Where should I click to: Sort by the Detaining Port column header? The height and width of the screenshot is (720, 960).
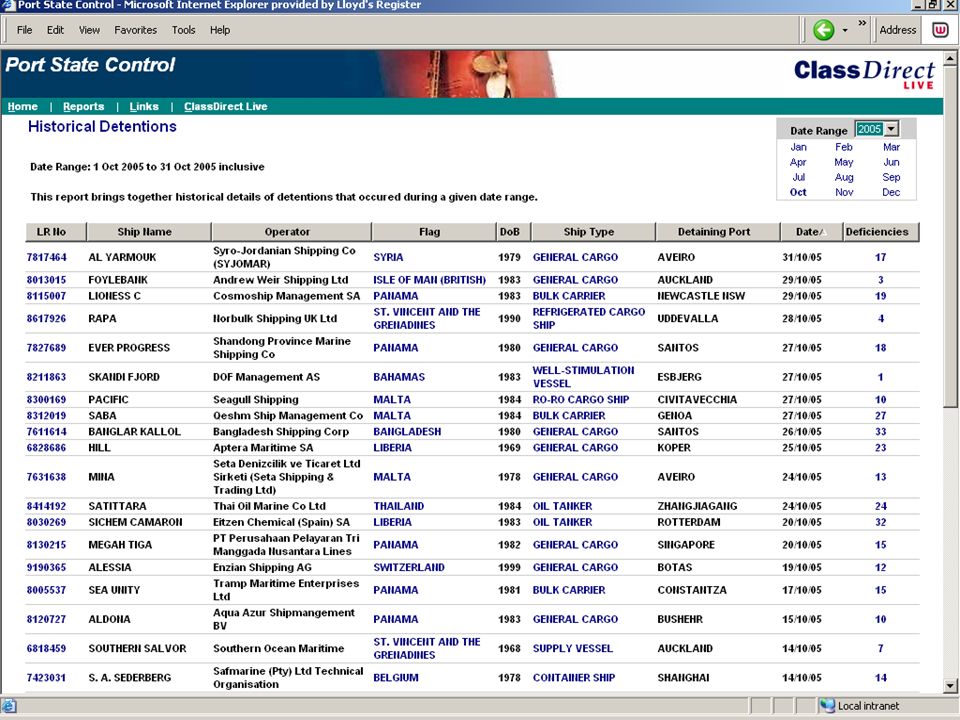click(718, 232)
